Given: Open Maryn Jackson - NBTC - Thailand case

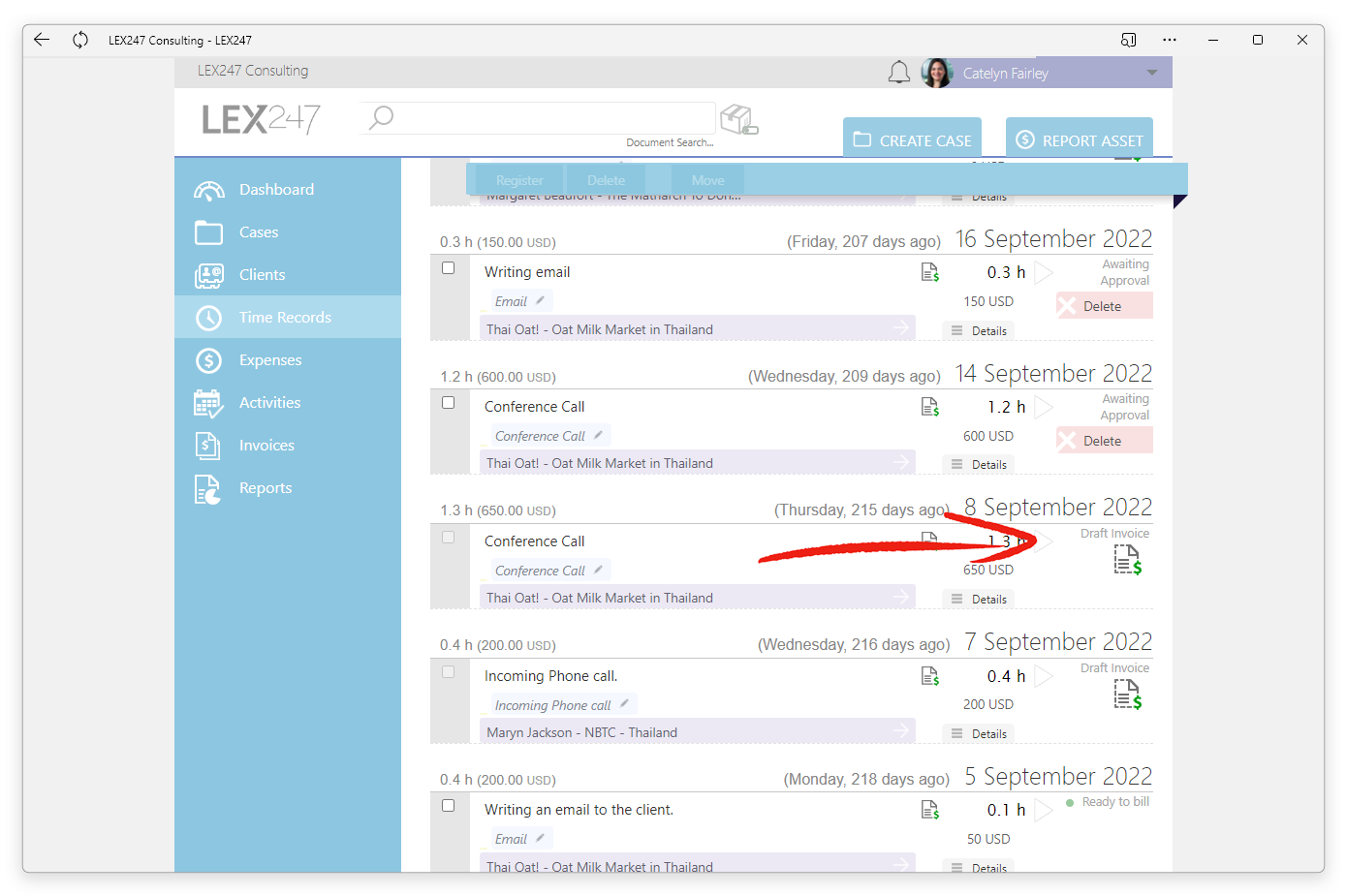Looking at the screenshot, I should click(x=698, y=732).
